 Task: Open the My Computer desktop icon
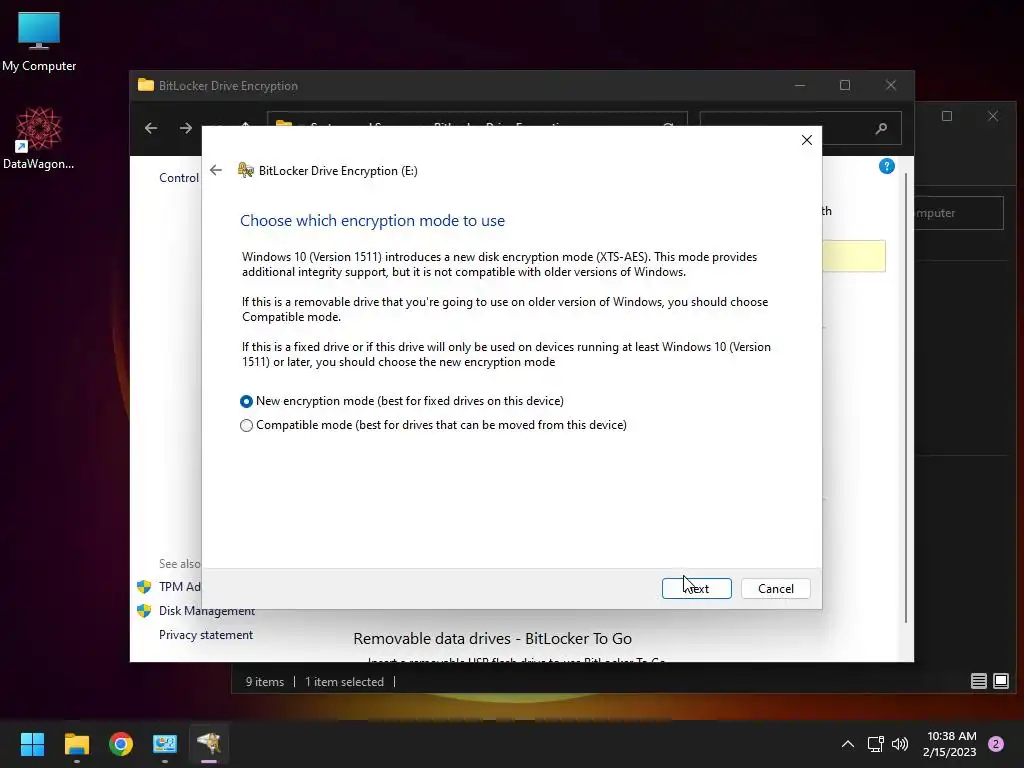pos(39,42)
